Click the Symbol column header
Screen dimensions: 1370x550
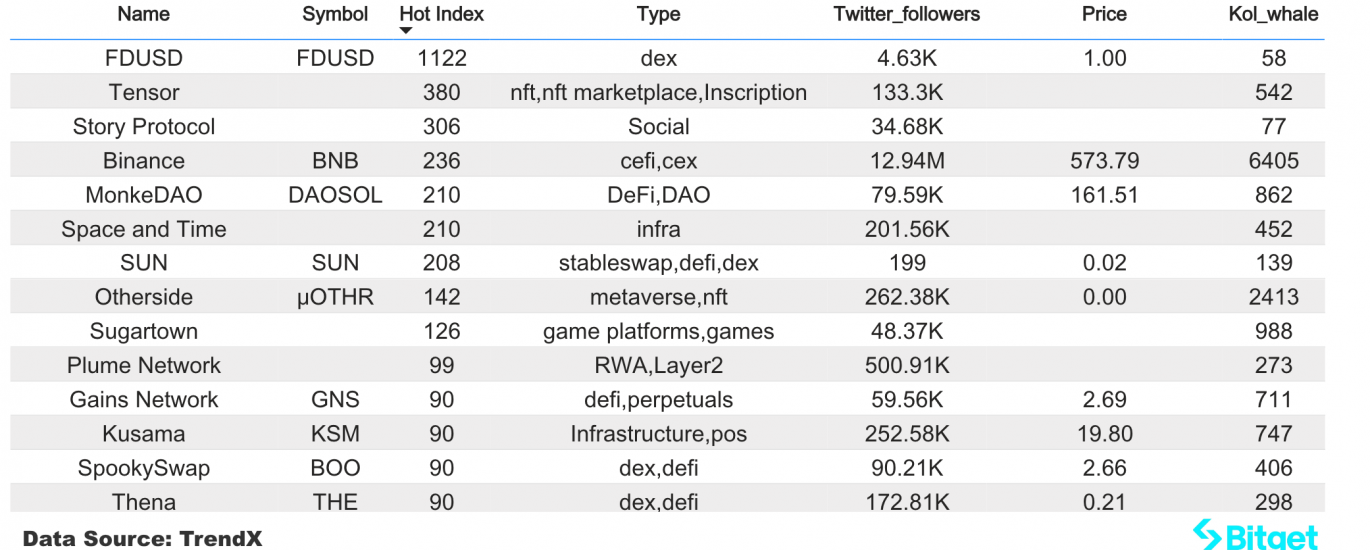click(336, 14)
